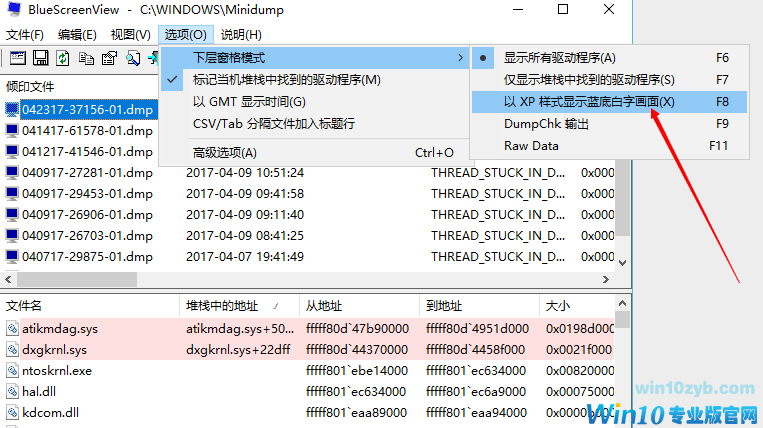Click the icon beside 040917-26703-01.dmp

(12, 235)
